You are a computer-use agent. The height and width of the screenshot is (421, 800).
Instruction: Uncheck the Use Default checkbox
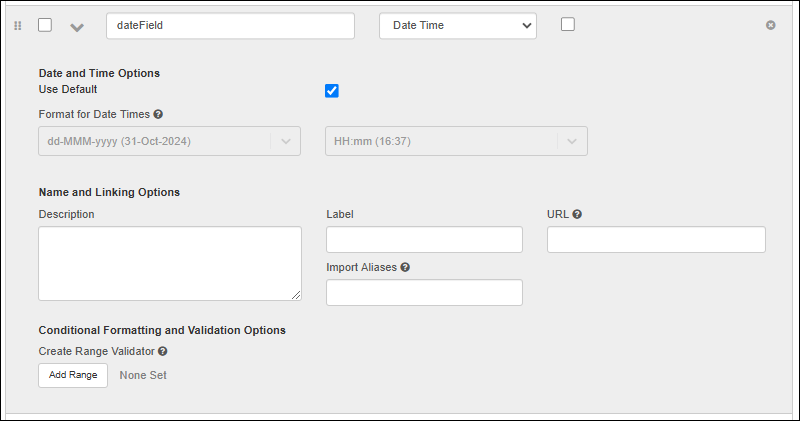[x=332, y=91]
